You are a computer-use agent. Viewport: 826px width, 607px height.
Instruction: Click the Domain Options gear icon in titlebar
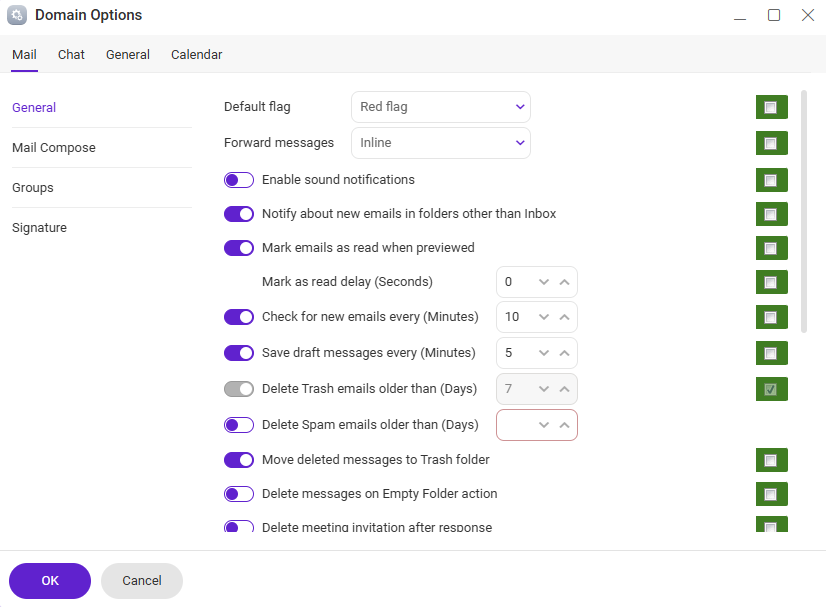[x=14, y=15]
